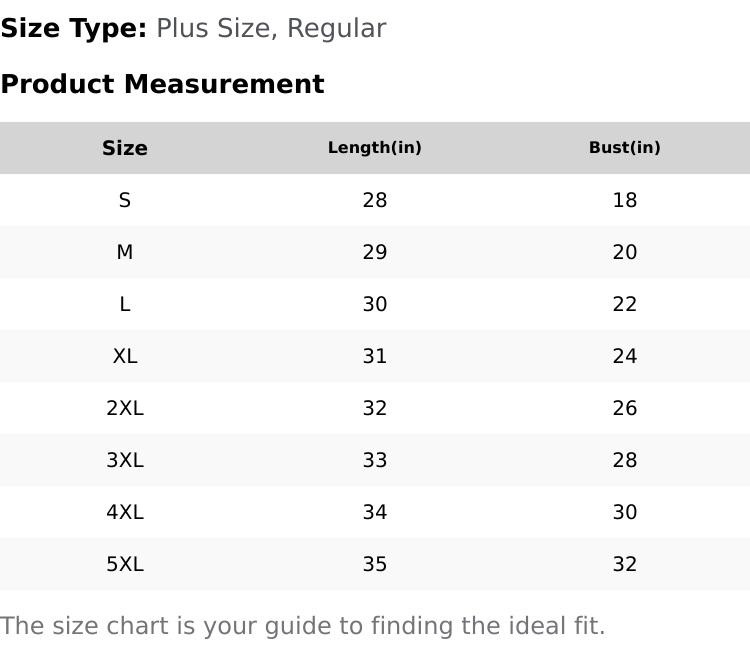Click the Bust(in) column header
The width and height of the screenshot is (750, 662).
pyautogui.click(x=625, y=148)
